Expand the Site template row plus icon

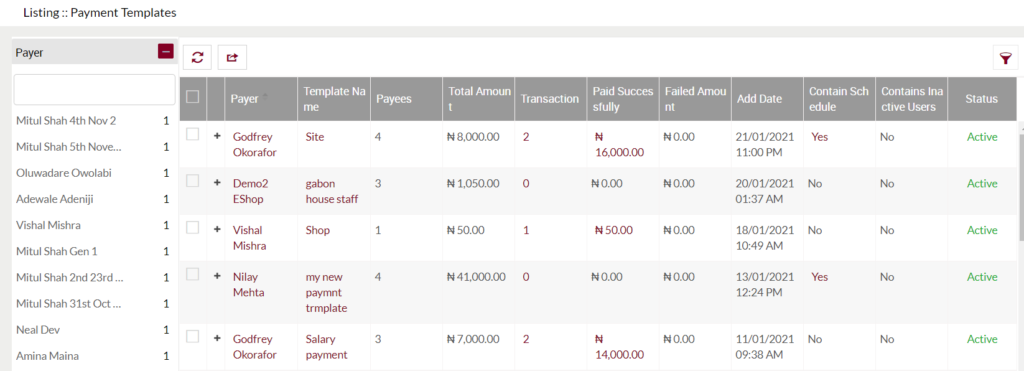tap(217, 136)
